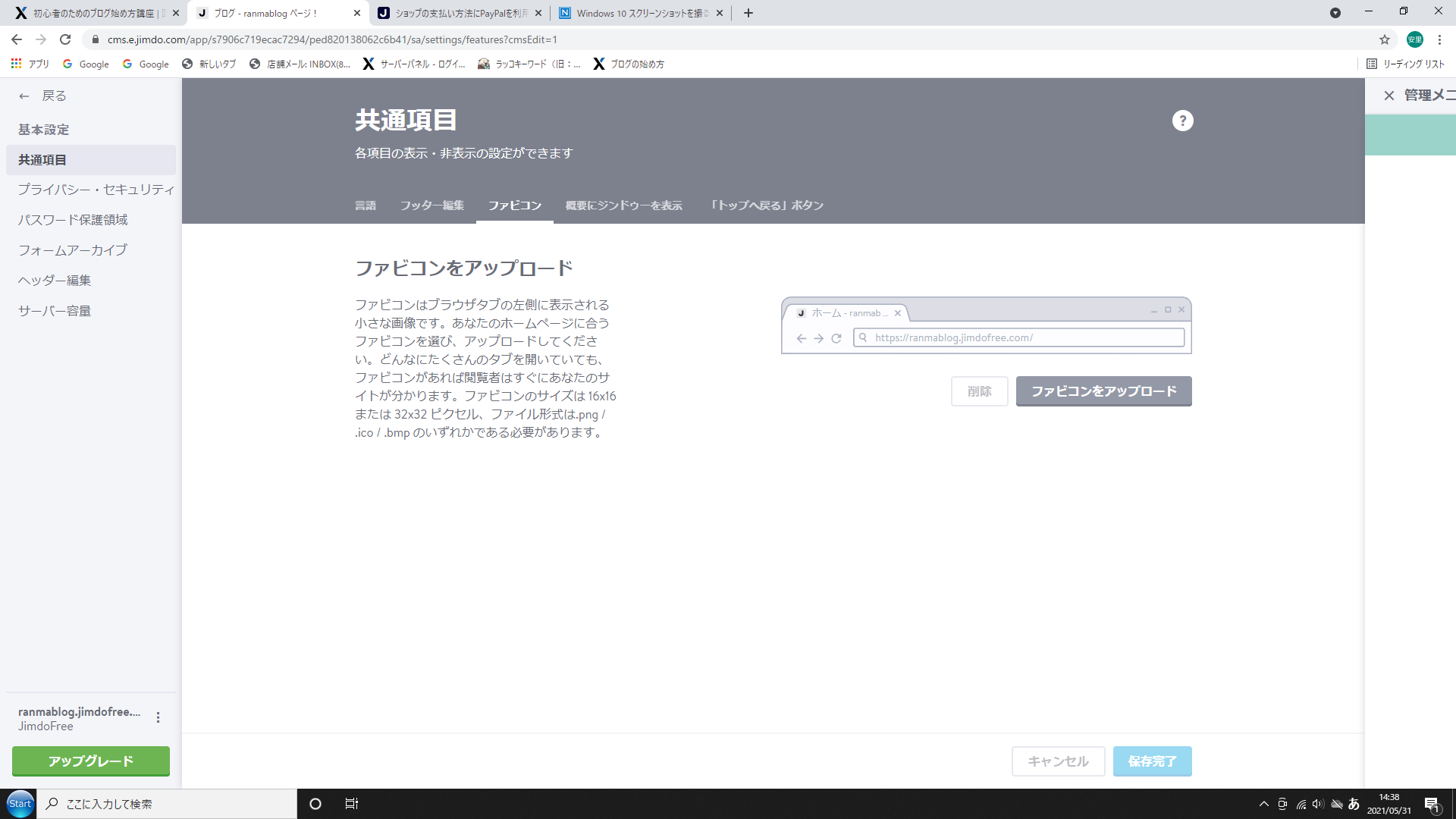Open the リーディング リスト reading list
The height and width of the screenshot is (819, 1456).
[x=1405, y=64]
